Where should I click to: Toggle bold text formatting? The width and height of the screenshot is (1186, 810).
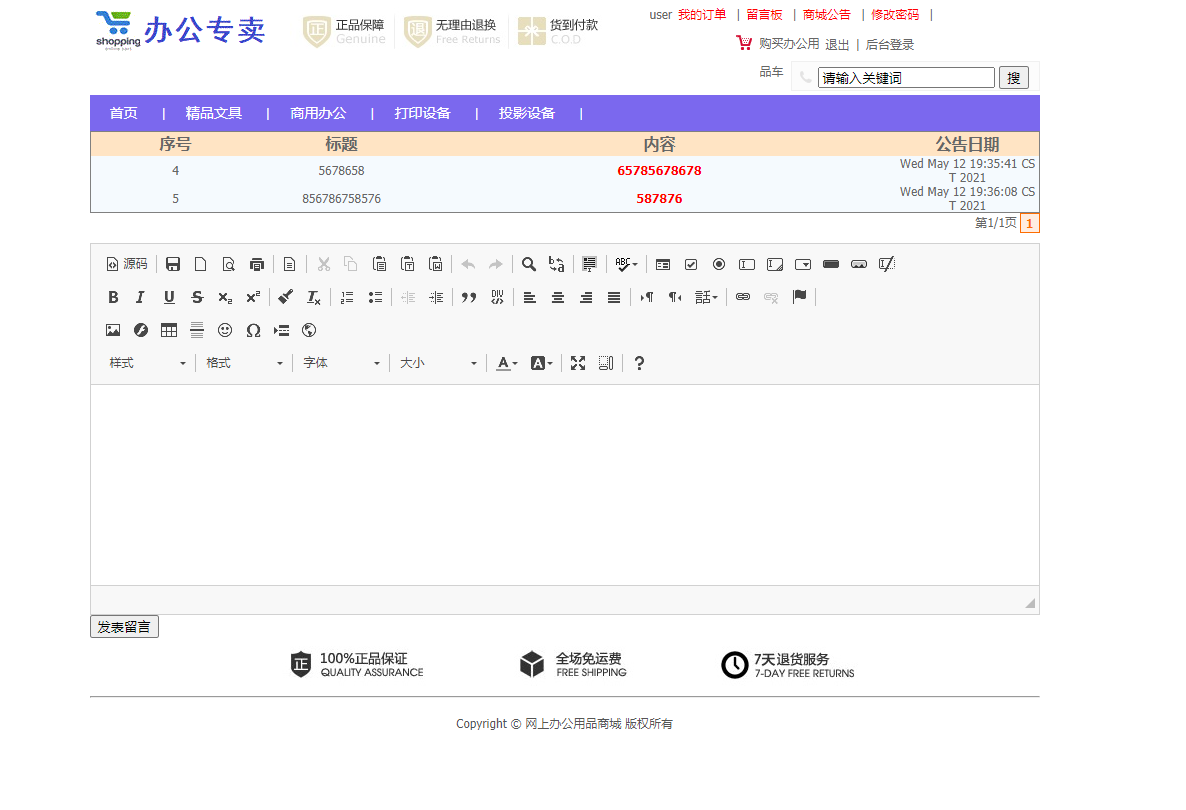tap(113, 297)
